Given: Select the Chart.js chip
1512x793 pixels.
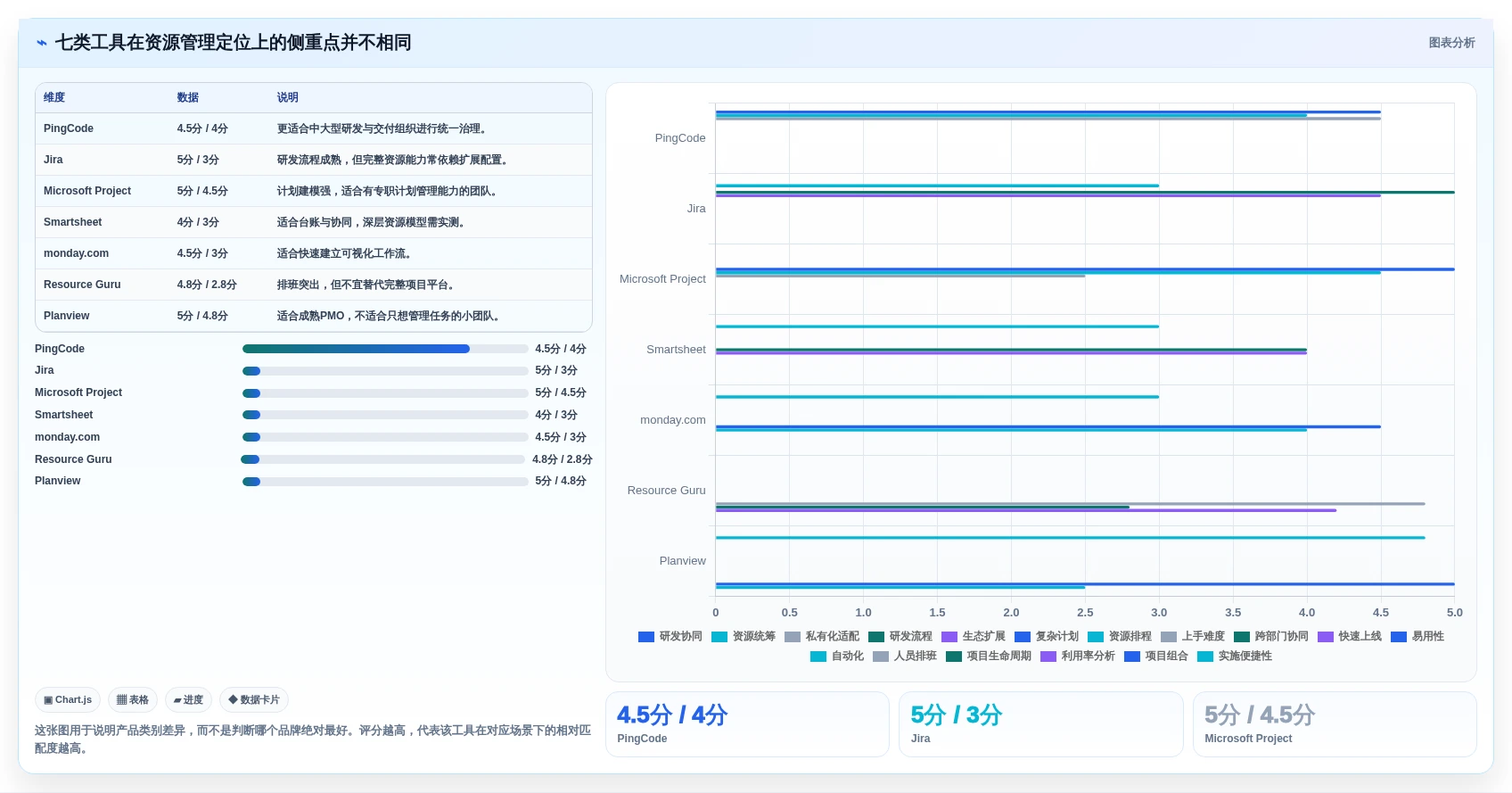Looking at the screenshot, I should pos(68,700).
